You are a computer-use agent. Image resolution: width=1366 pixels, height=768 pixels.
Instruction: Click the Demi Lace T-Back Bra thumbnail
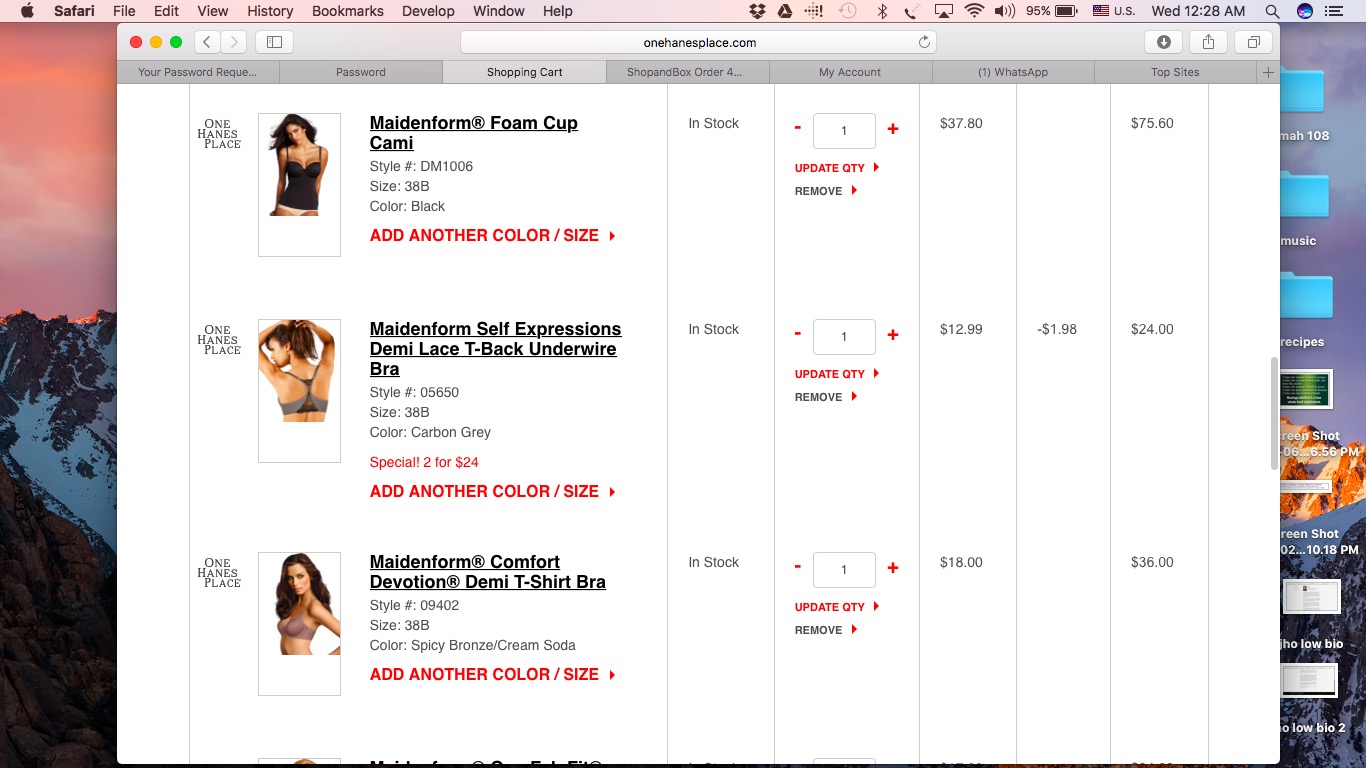point(299,391)
